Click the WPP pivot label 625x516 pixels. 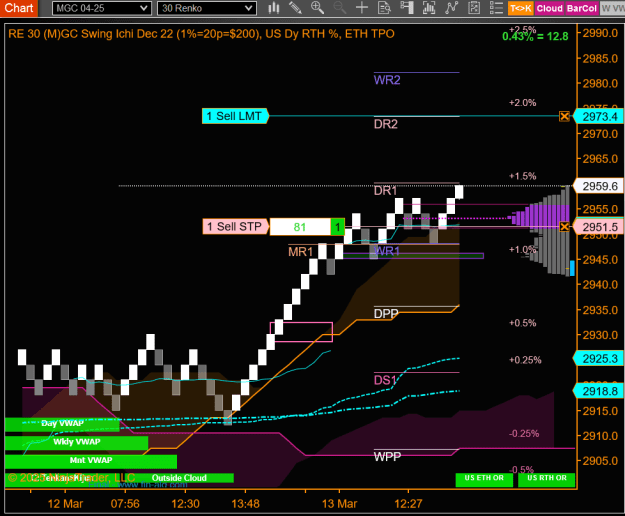point(387,457)
